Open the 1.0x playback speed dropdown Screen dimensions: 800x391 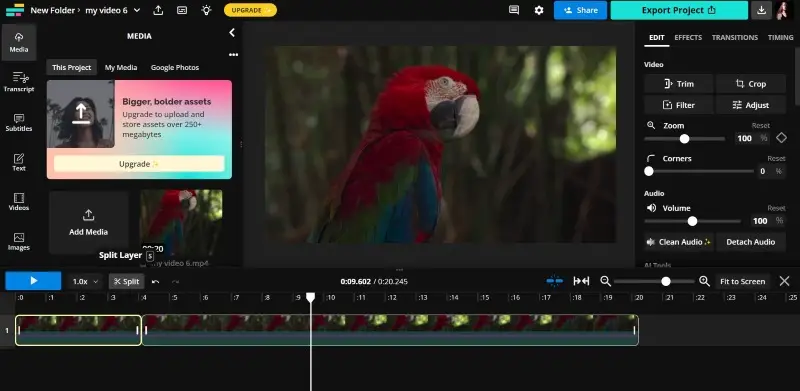pyautogui.click(x=85, y=281)
